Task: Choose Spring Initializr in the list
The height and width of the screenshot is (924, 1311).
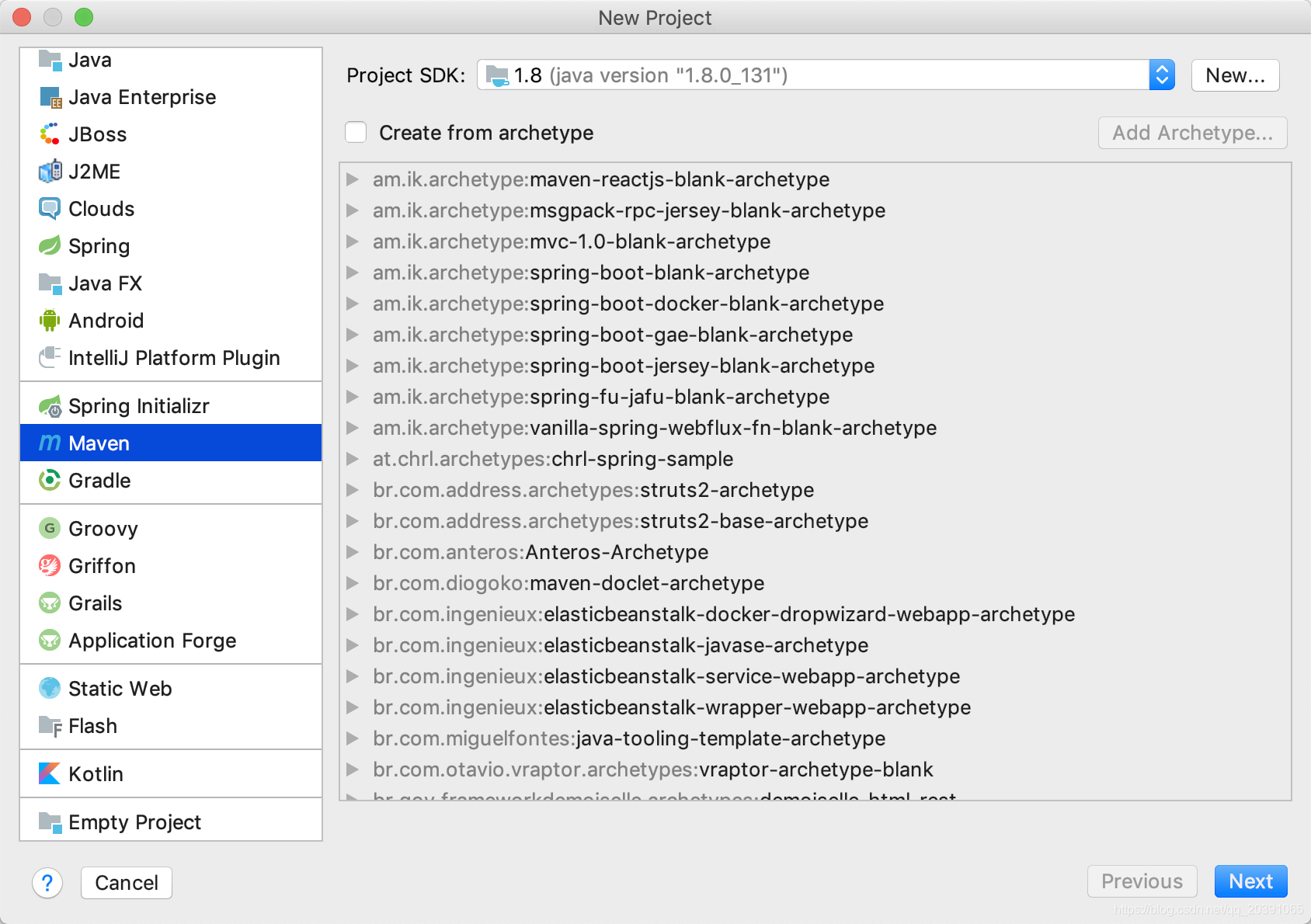Action: coord(171,406)
